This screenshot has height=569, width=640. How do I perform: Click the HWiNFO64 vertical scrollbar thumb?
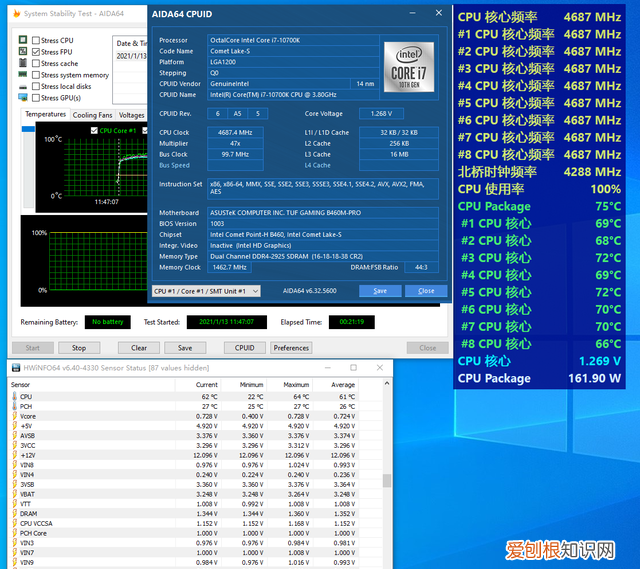click(387, 480)
